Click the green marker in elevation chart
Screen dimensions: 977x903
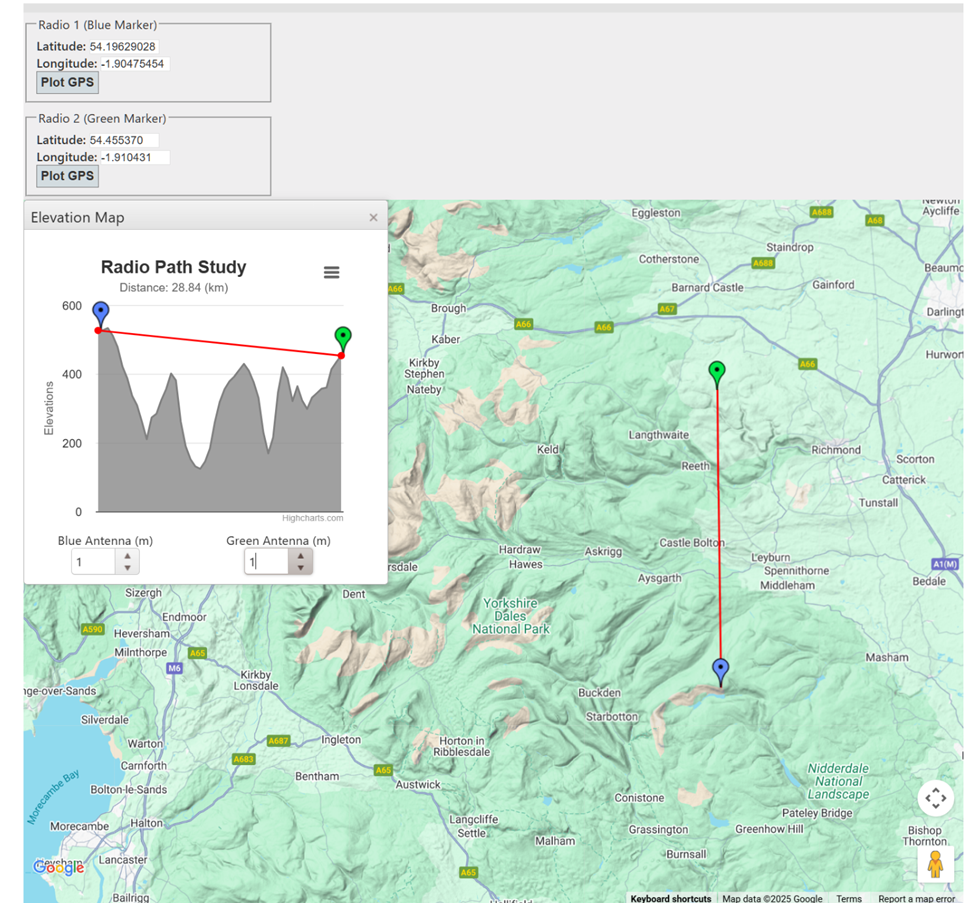[x=343, y=338]
